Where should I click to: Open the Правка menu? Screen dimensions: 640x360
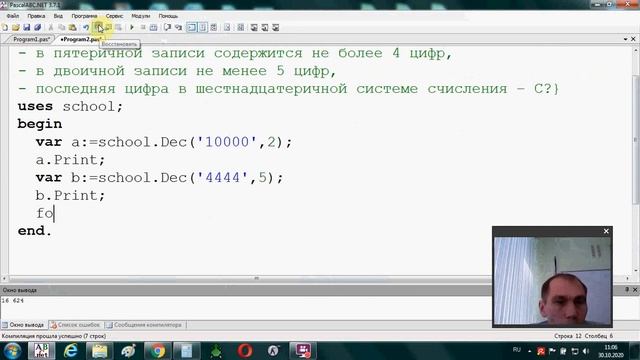point(36,16)
